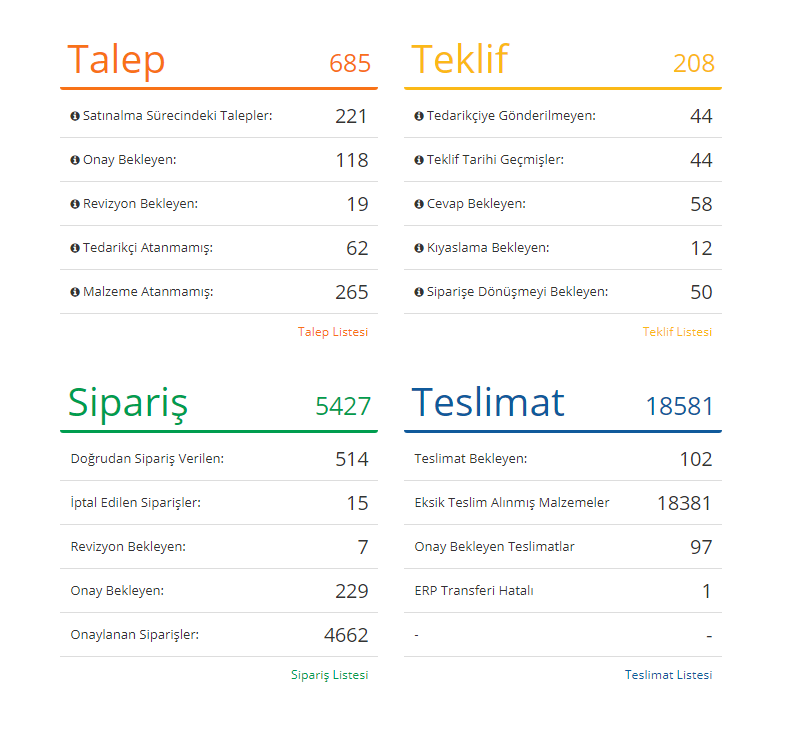Viewport: 801px width, 740px height.
Task: Go to Teslimat Listesi
Action: tap(668, 675)
